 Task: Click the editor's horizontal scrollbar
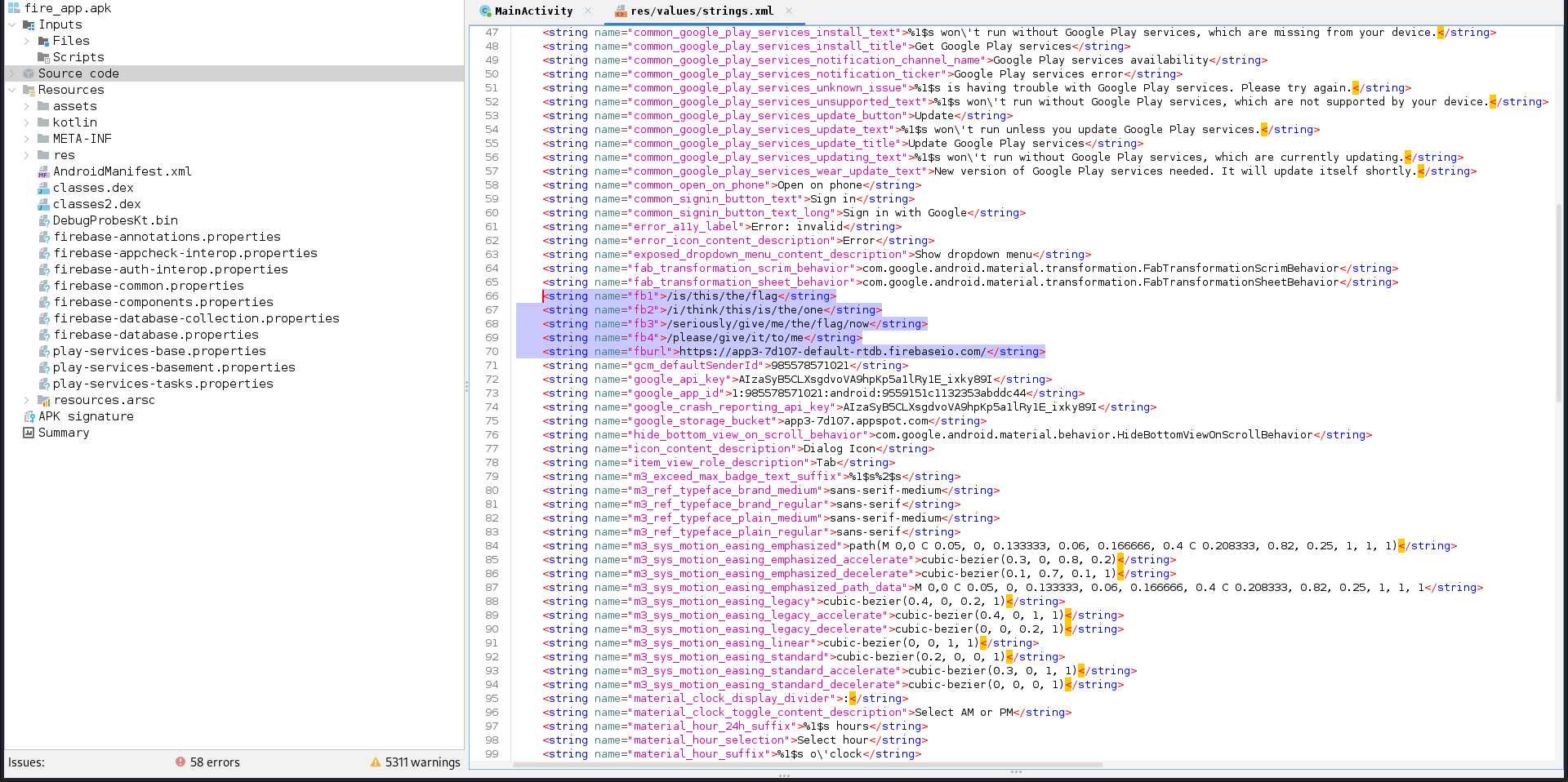807,765
